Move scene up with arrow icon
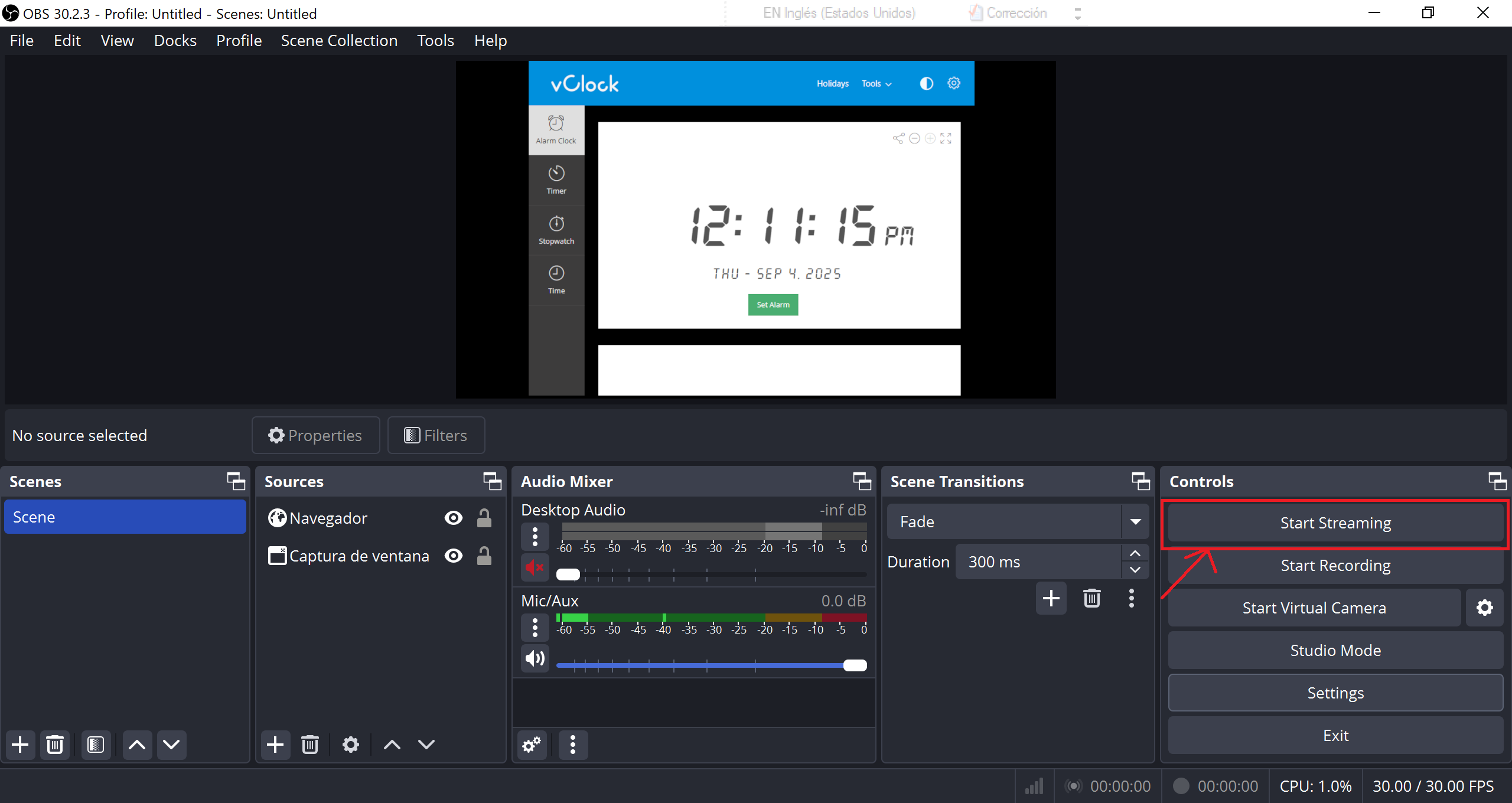Viewport: 1512px width, 803px height. coord(137,745)
